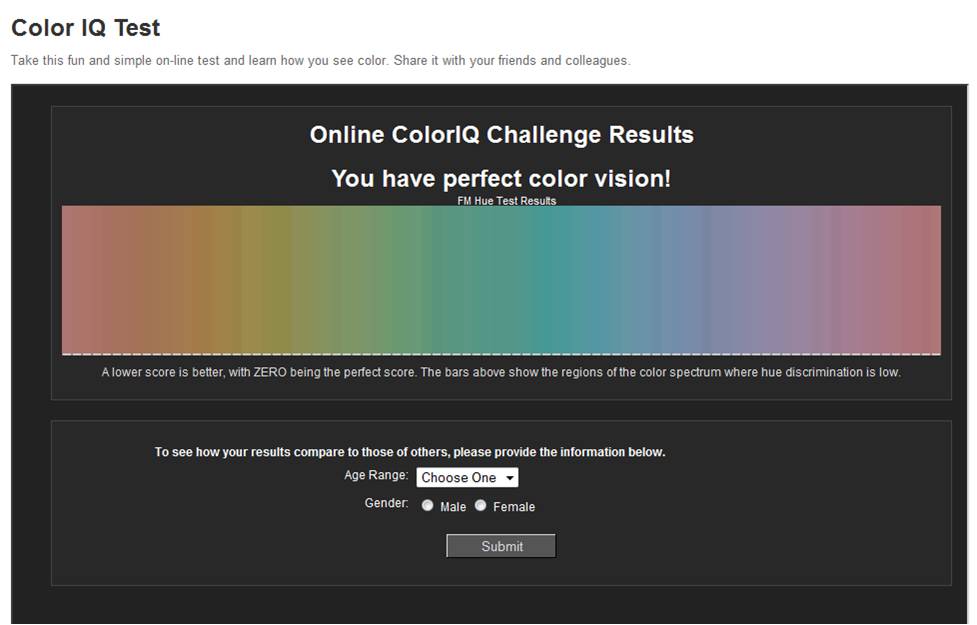Click the pink-red band at spectrum's left edge
Screen dimensions: 977x625
(x=80, y=280)
